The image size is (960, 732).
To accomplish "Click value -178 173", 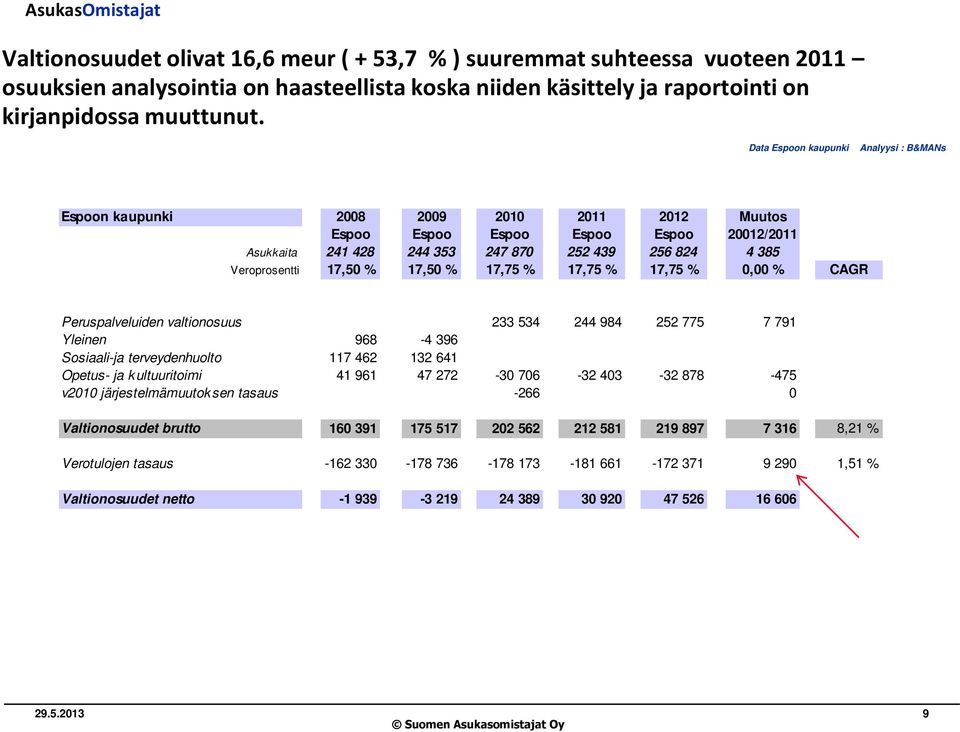I will 514,464.
